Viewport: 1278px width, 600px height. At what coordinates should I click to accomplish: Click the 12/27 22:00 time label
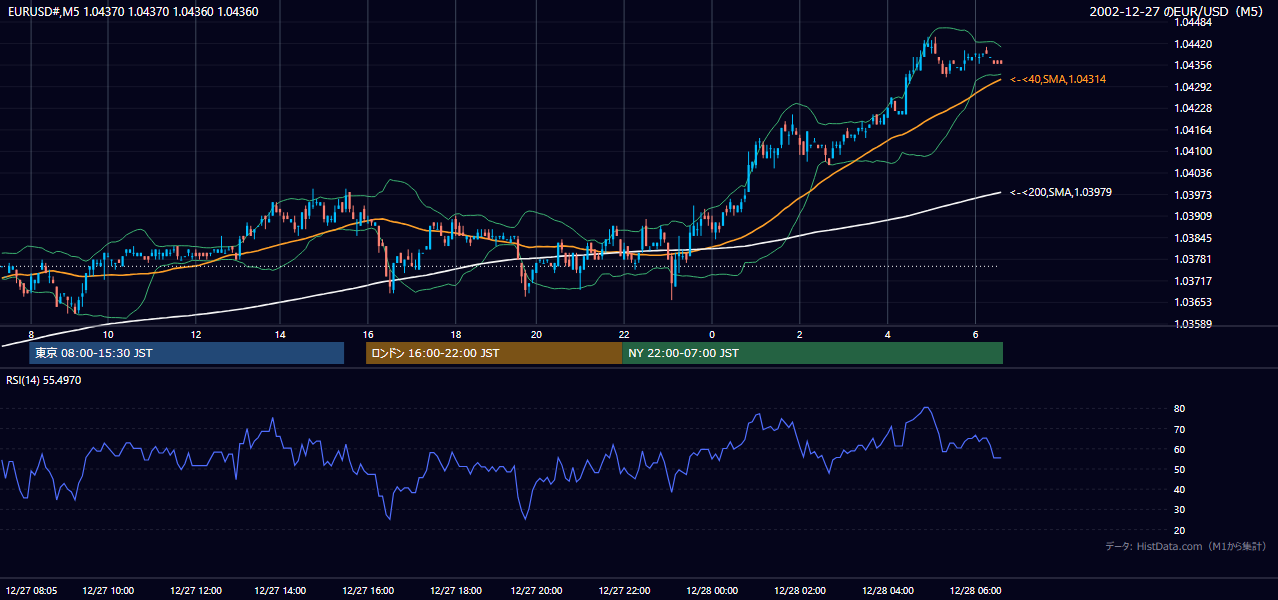coord(624,590)
